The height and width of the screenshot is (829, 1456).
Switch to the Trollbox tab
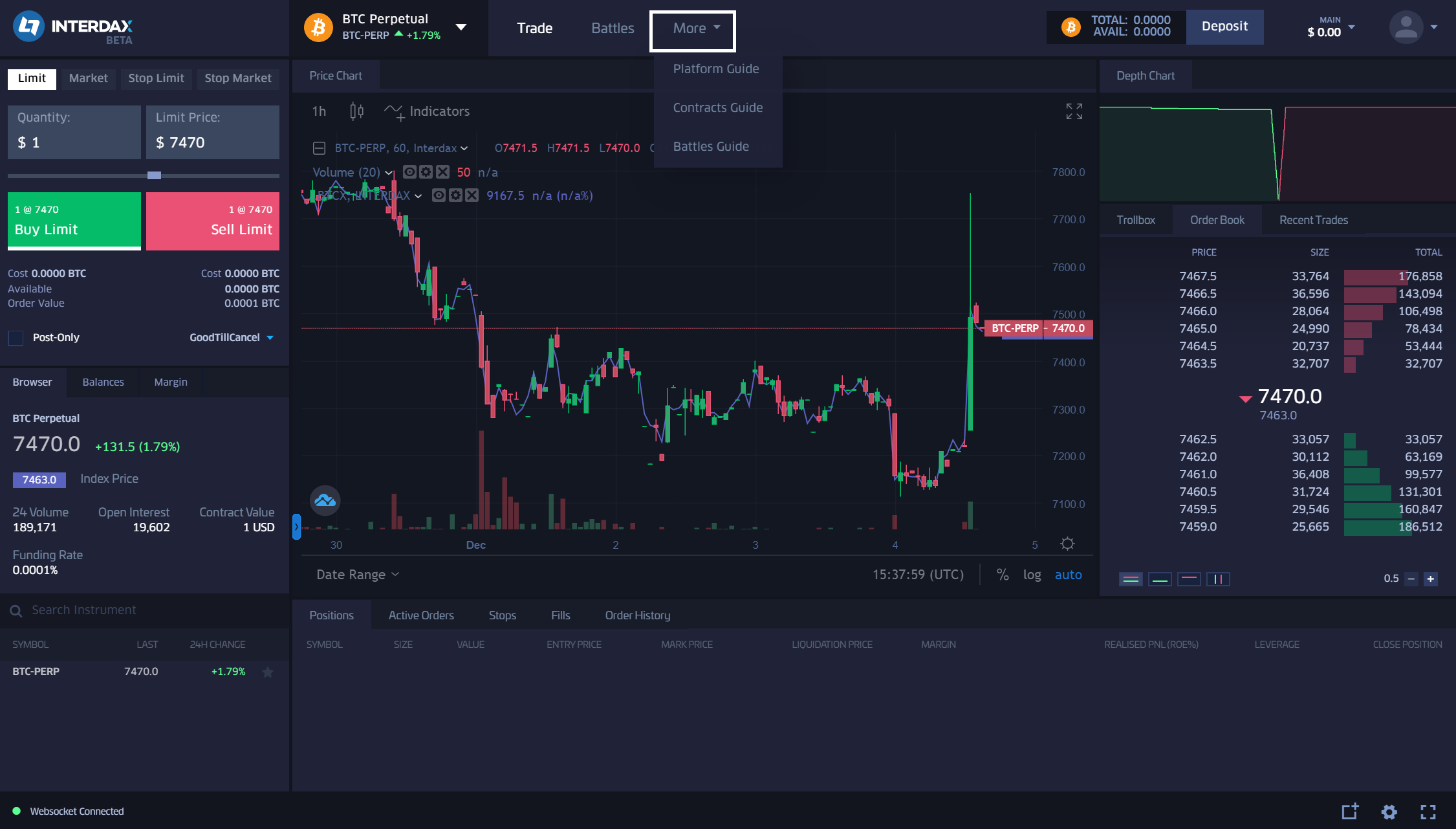pos(1136,220)
